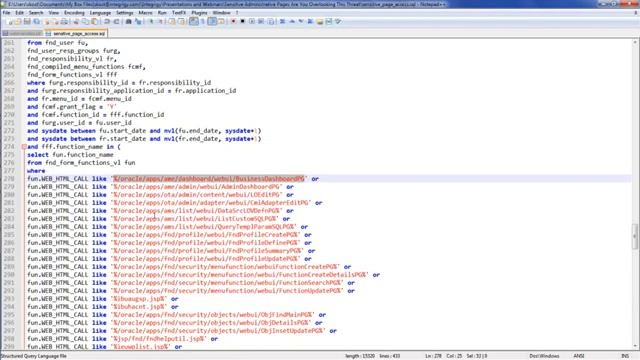The image size is (640, 360).
Task: Click the Paste toolbar icon
Action: [94, 21]
